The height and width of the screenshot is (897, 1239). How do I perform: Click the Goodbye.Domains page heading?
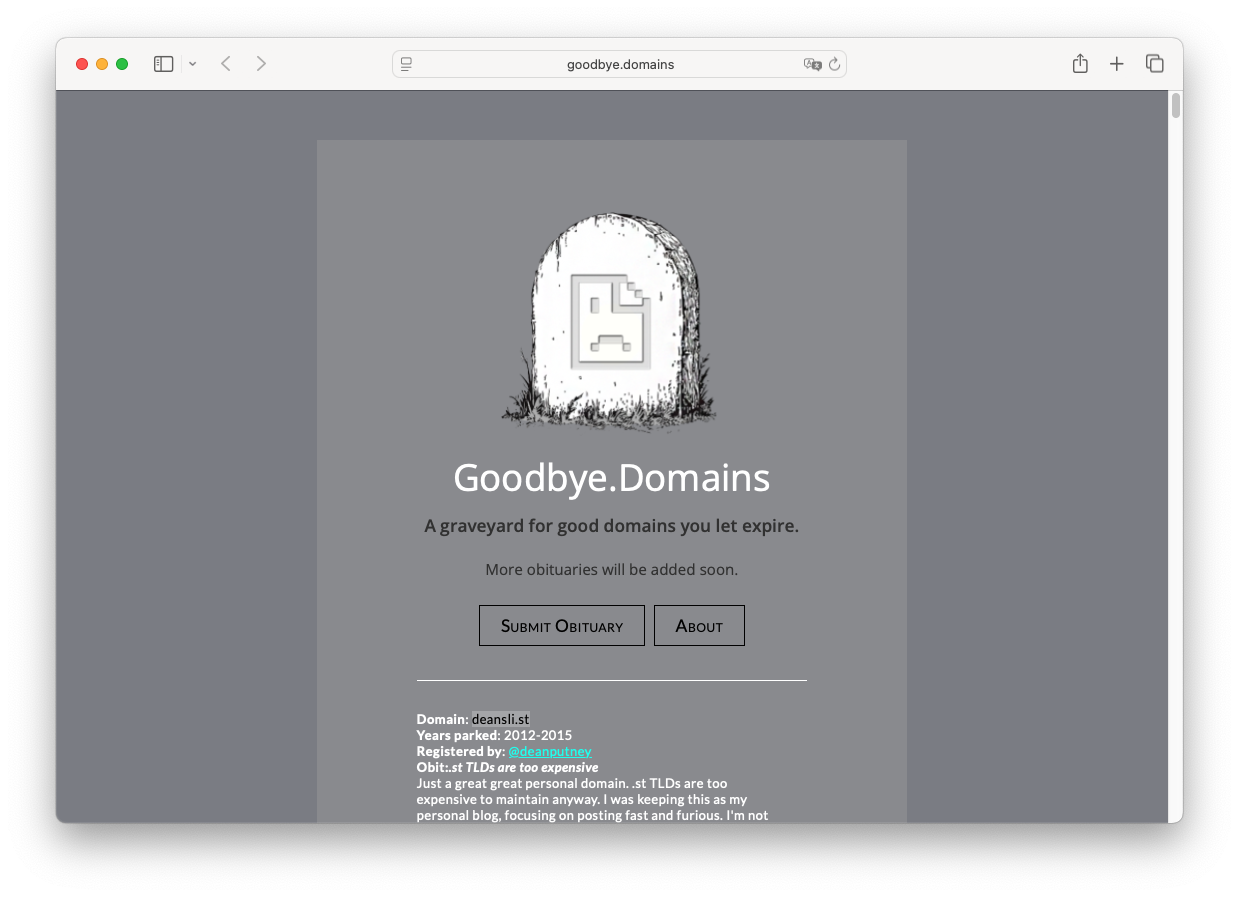click(x=611, y=478)
